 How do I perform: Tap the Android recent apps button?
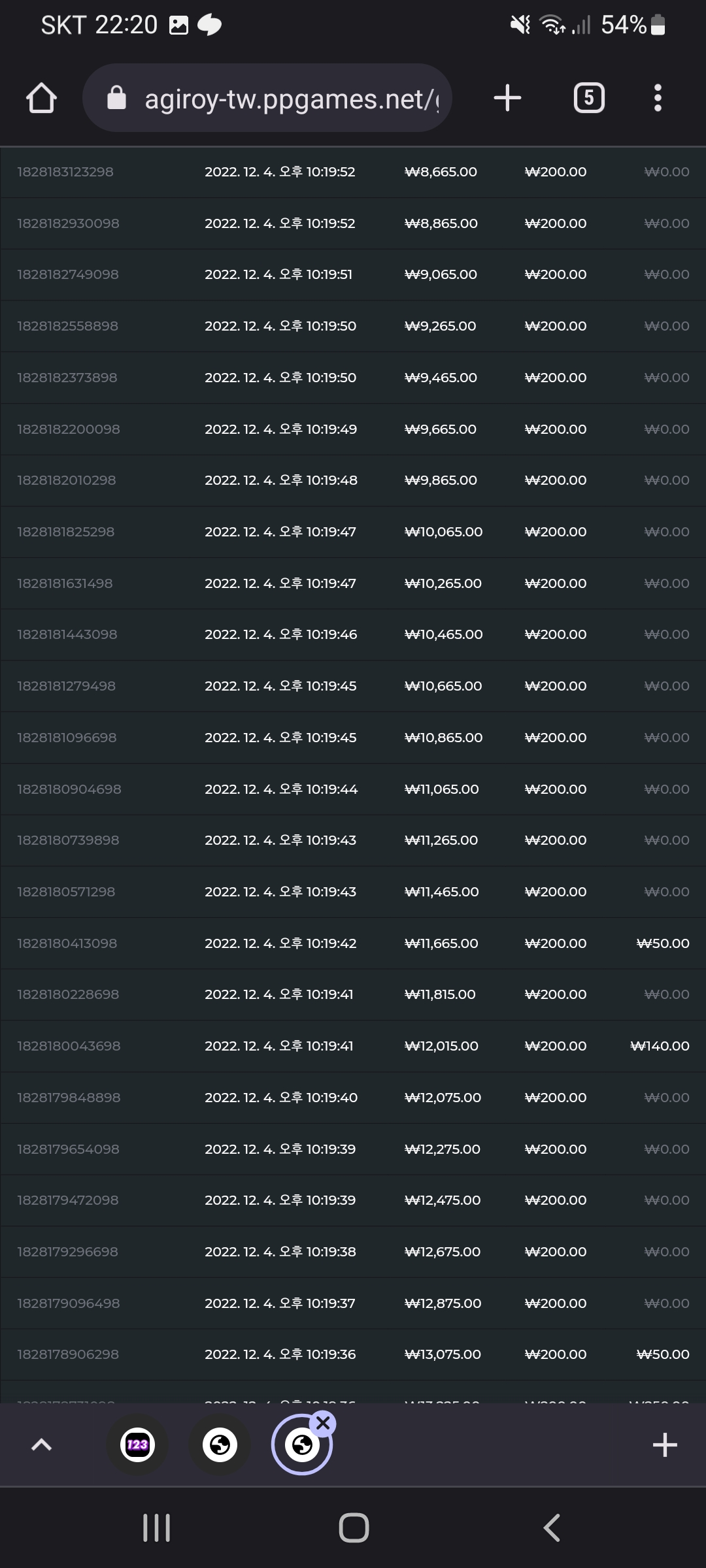[157, 1528]
